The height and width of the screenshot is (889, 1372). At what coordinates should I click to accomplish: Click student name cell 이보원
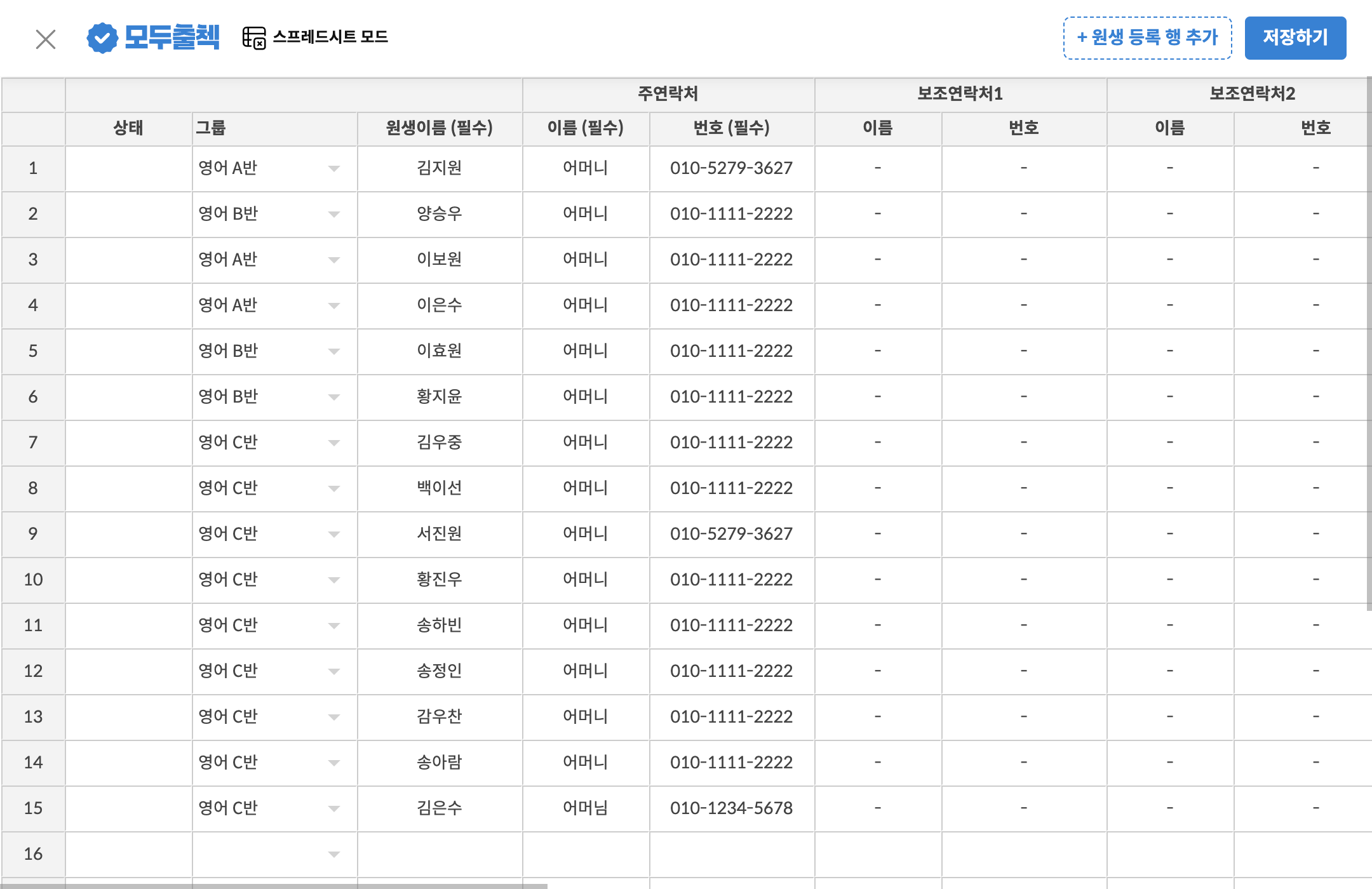(x=440, y=260)
